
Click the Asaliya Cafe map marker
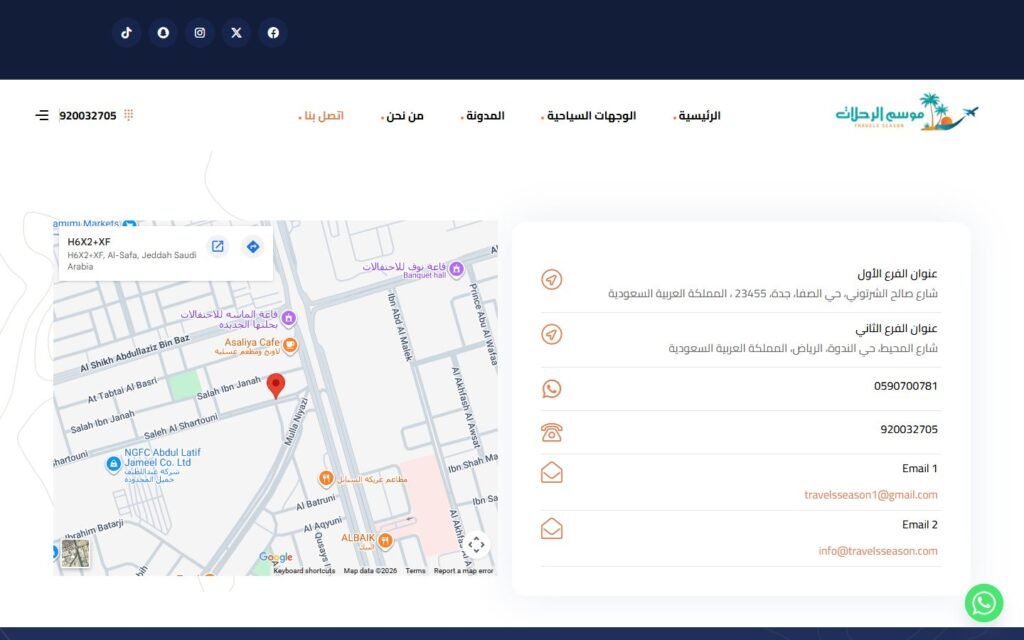tap(290, 344)
